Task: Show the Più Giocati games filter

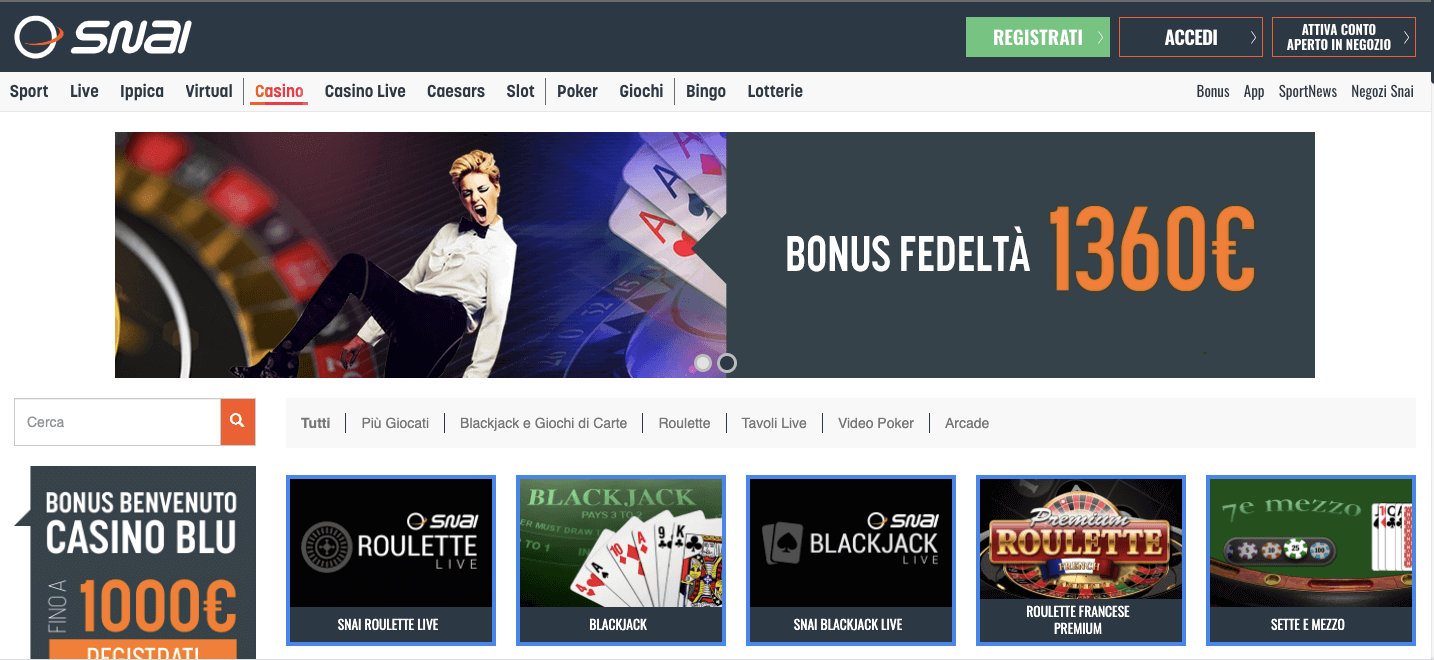Action: click(395, 423)
